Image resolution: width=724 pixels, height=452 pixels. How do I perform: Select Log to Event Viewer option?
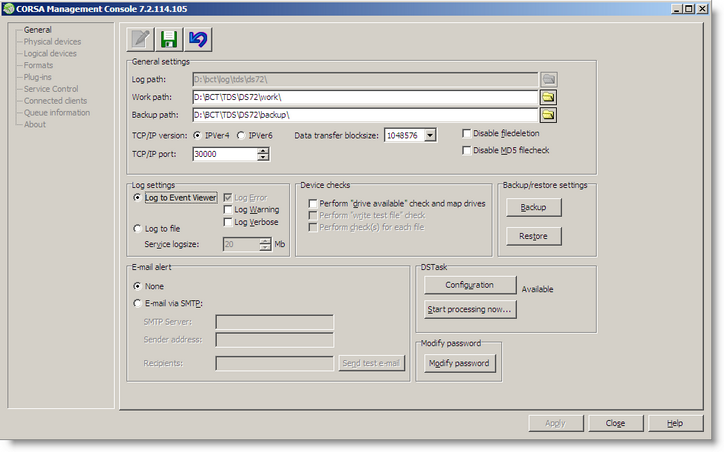[x=137, y=198]
